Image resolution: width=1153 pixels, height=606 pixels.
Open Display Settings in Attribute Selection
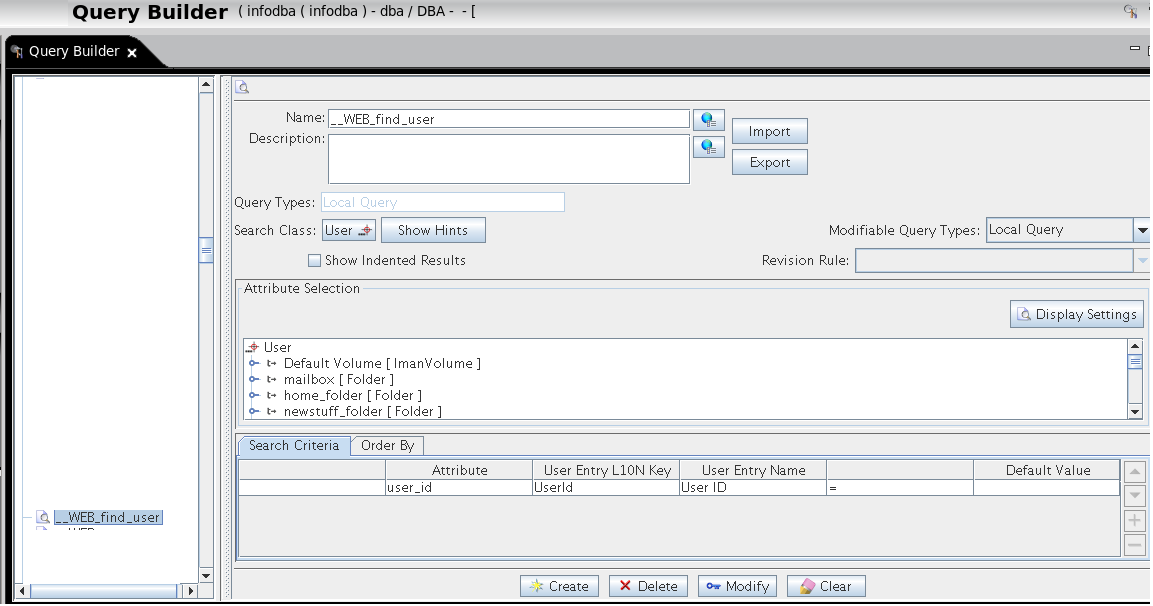tap(1076, 313)
